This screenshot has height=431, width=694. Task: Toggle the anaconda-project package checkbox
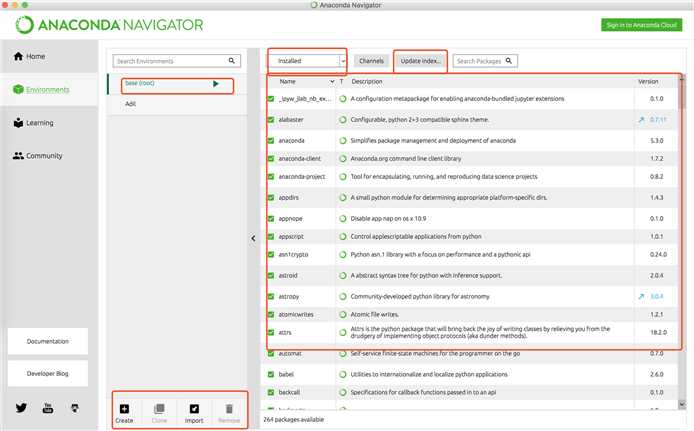pyautogui.click(x=271, y=177)
